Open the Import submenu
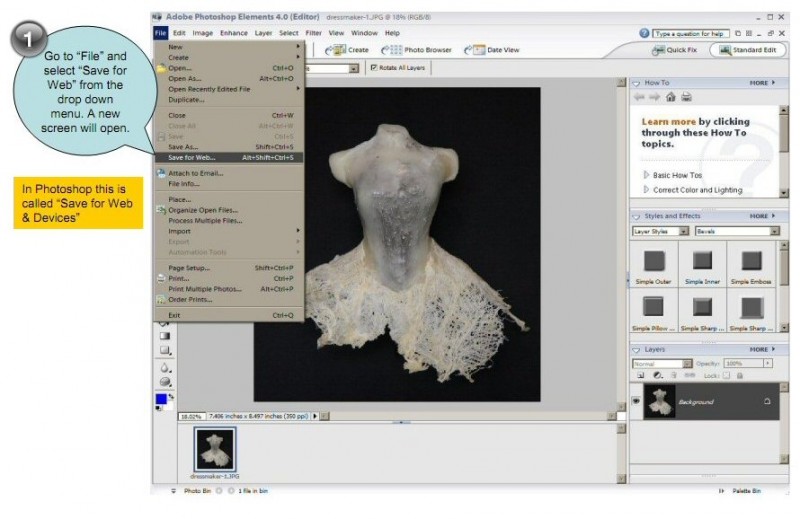The image size is (800, 519). click(x=229, y=231)
